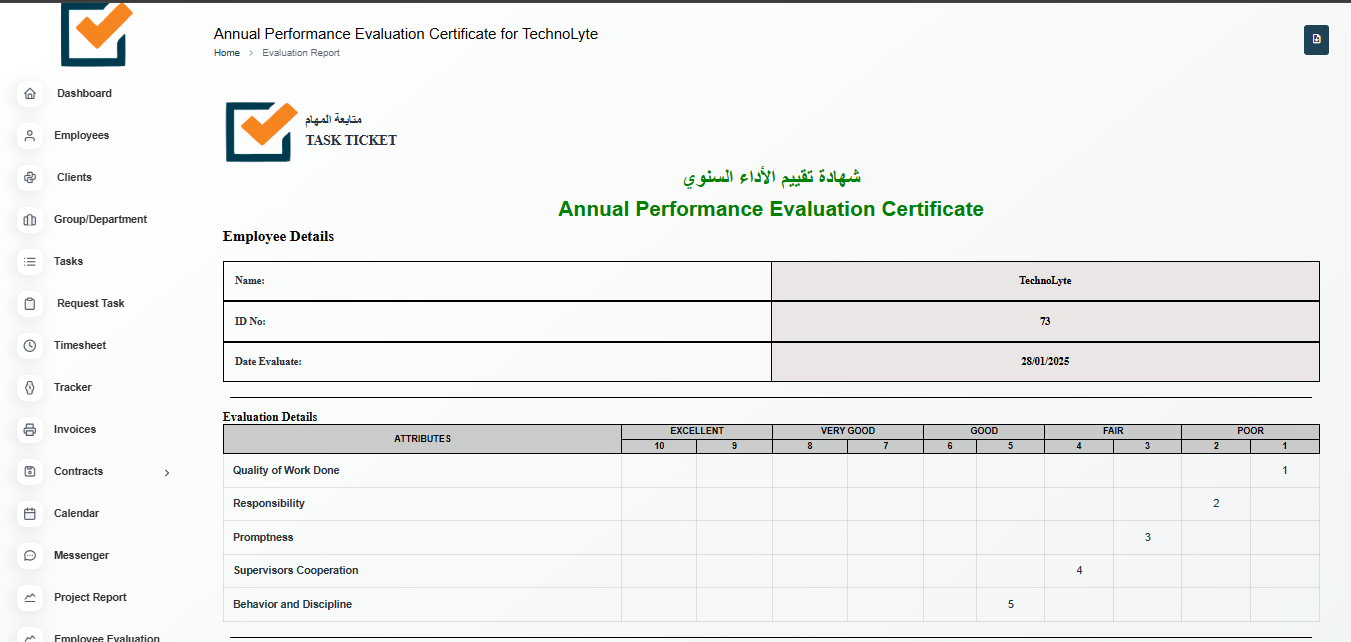Click the Invoices printer icon
Image resolution: width=1351 pixels, height=642 pixels.
click(30, 430)
